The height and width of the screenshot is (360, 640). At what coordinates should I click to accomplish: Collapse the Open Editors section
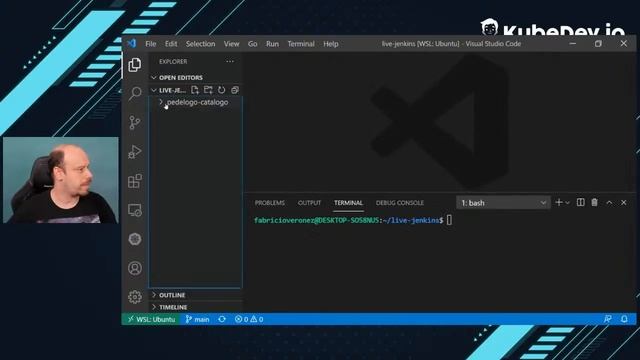(196, 78)
